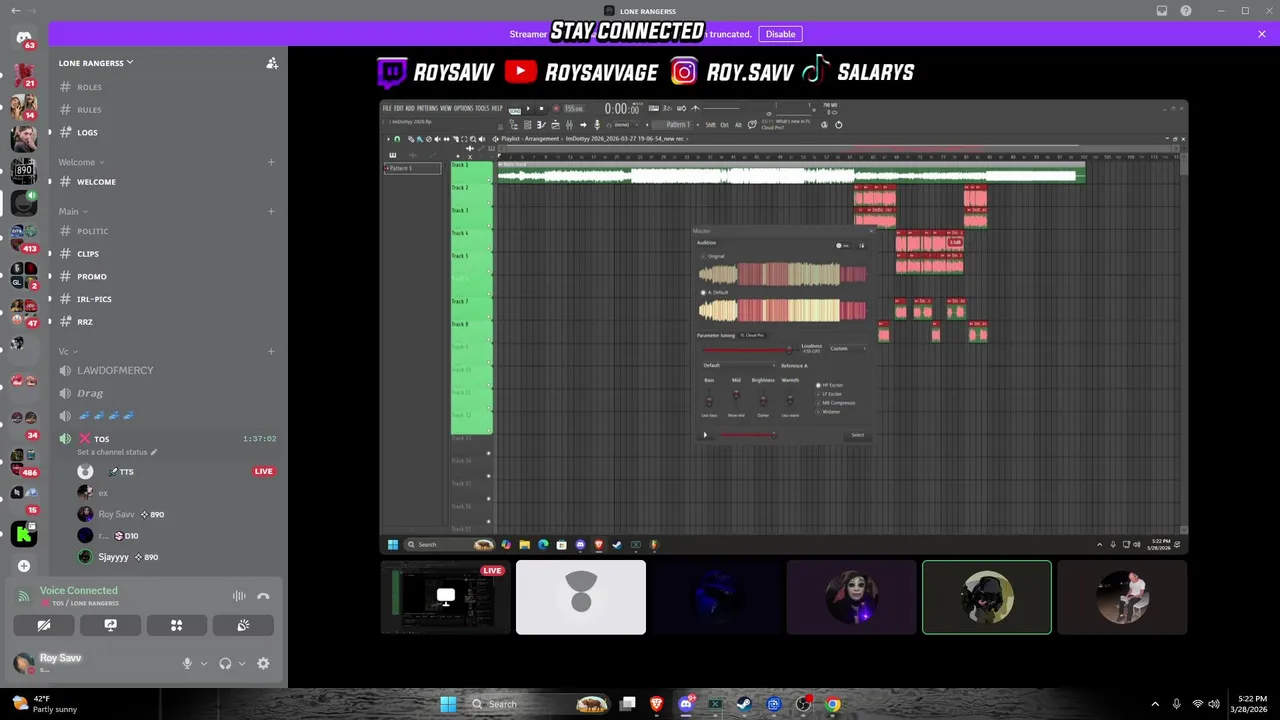Screen dimensions: 1280x720
Task: Enable the LF Exciter option
Action: [819, 394]
